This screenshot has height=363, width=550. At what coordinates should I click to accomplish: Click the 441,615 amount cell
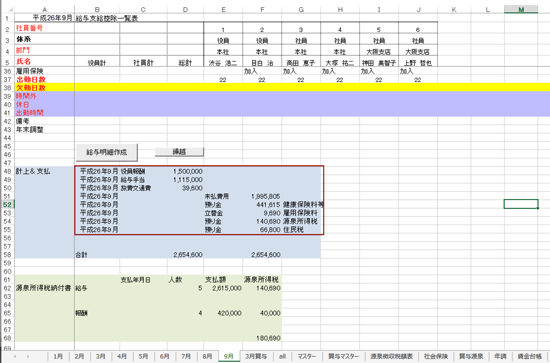(x=262, y=204)
